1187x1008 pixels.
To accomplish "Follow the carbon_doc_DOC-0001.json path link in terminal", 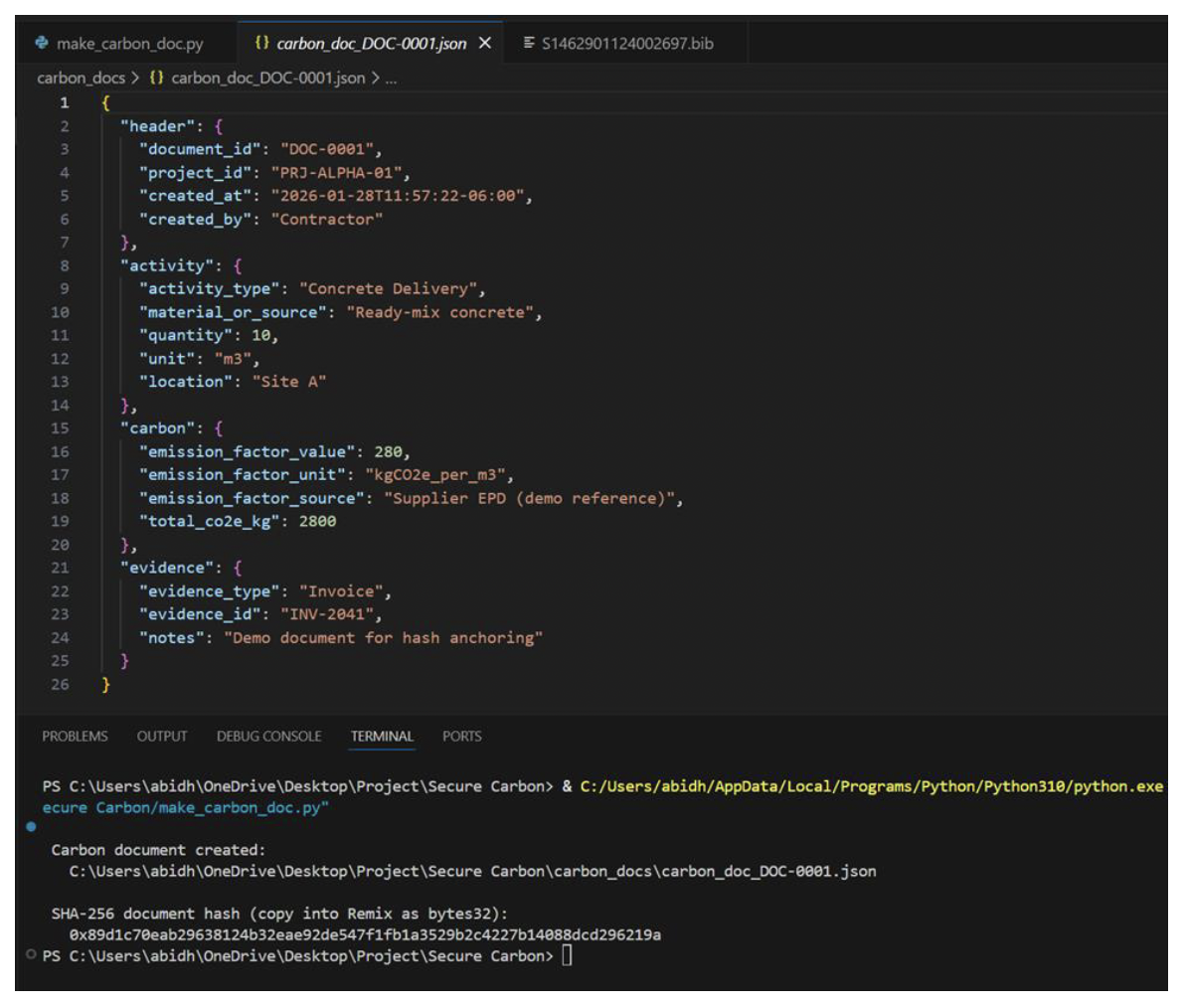I will [472, 871].
